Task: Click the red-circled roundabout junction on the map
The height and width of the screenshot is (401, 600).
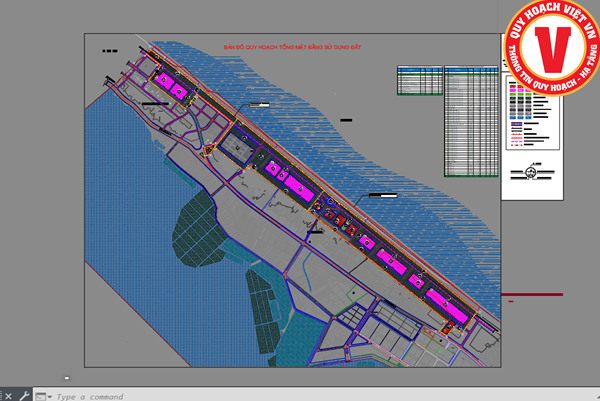Action: (x=209, y=150)
